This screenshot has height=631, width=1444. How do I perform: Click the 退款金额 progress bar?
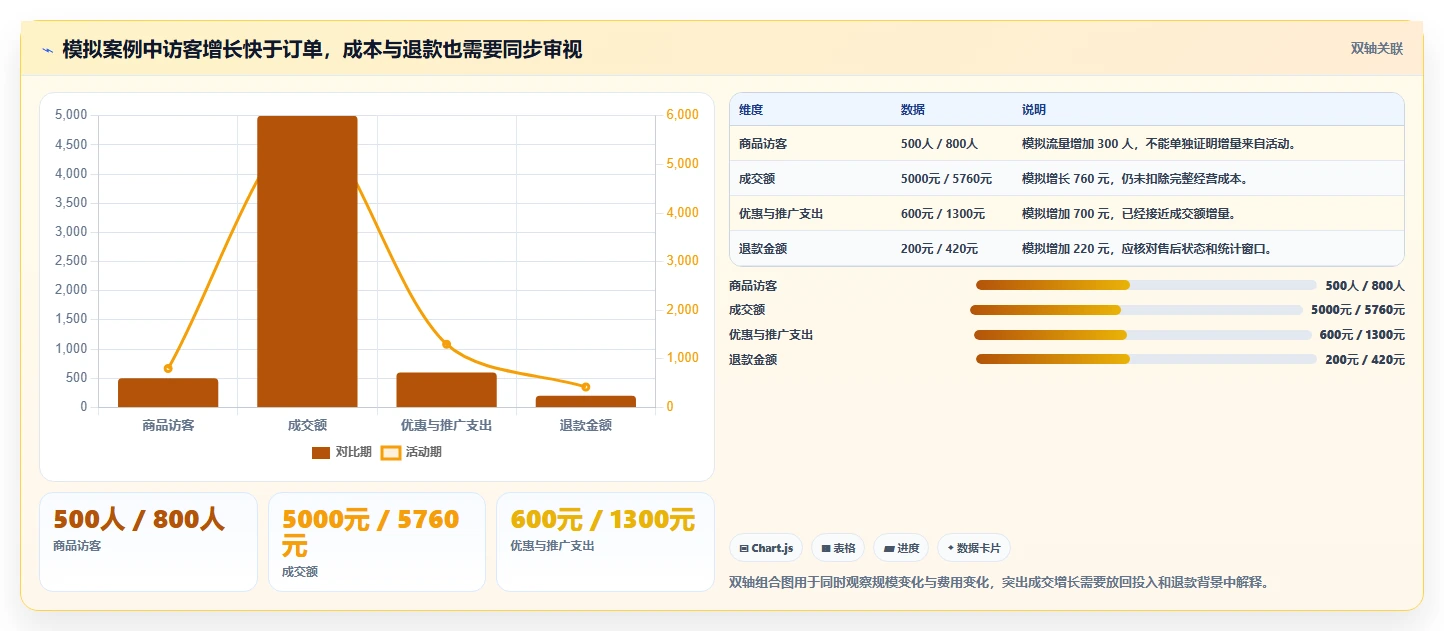click(x=1146, y=359)
